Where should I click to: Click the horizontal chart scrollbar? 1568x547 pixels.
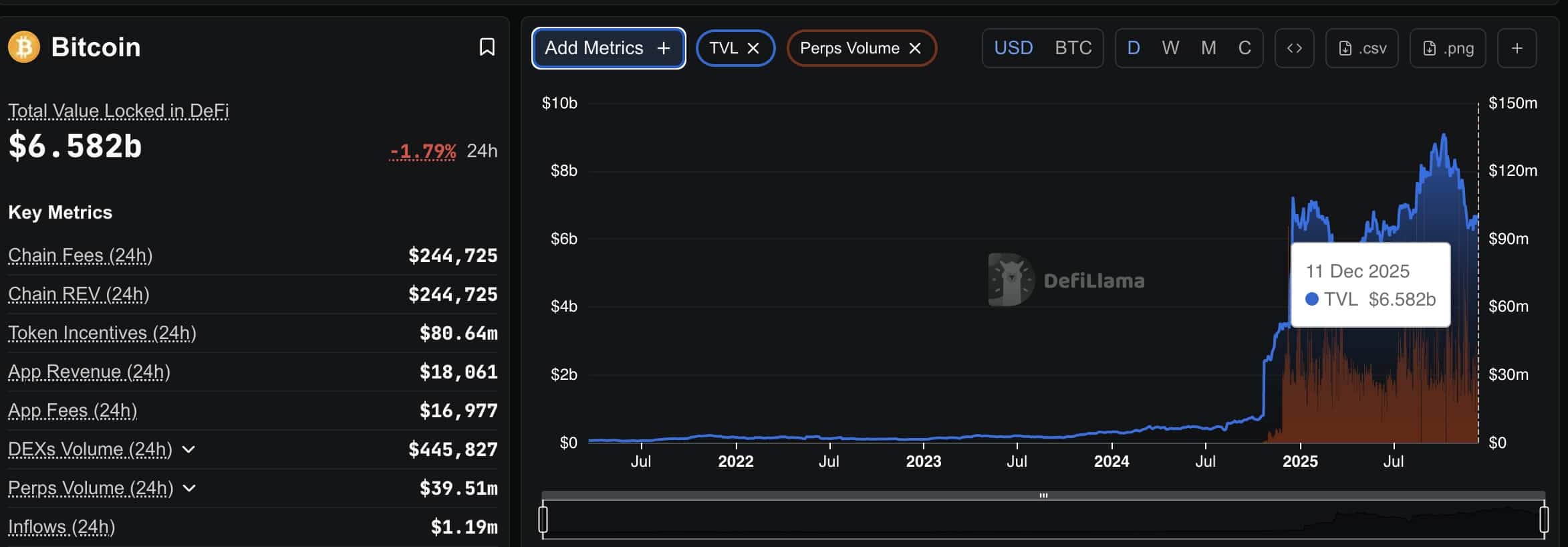coord(1043,495)
